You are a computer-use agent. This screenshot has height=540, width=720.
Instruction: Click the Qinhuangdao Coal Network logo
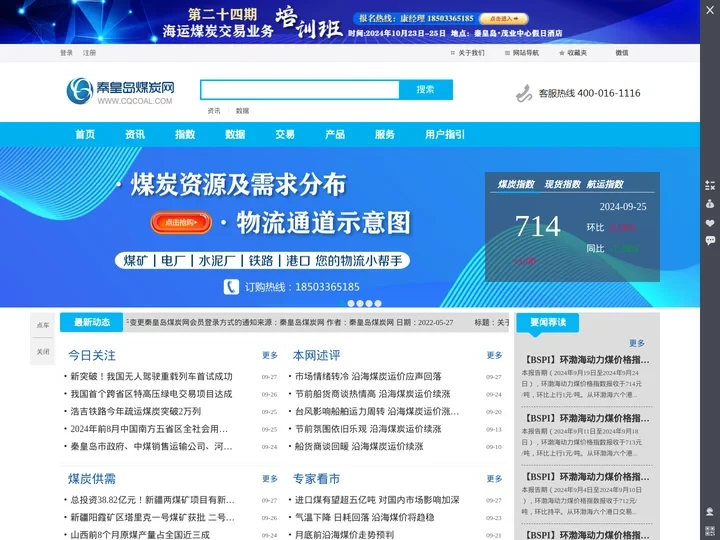pyautogui.click(x=120, y=91)
